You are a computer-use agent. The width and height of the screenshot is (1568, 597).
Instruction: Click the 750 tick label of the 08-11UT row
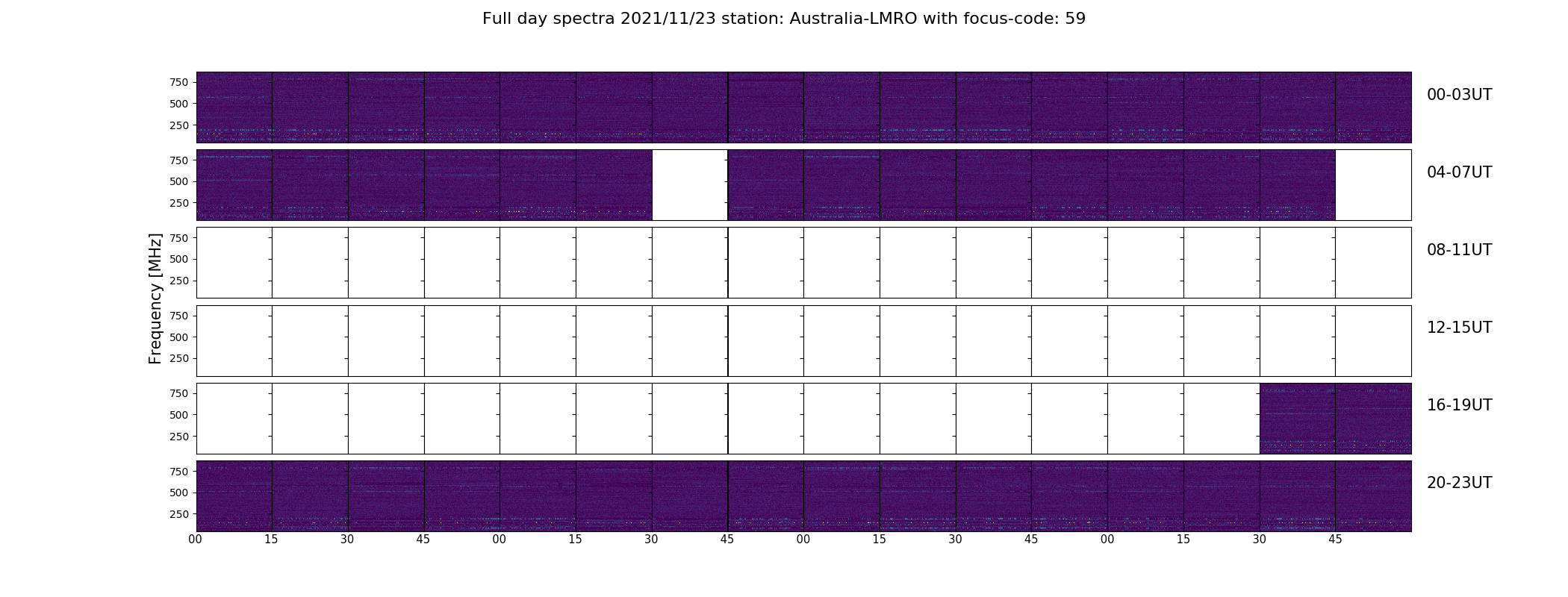[x=178, y=238]
